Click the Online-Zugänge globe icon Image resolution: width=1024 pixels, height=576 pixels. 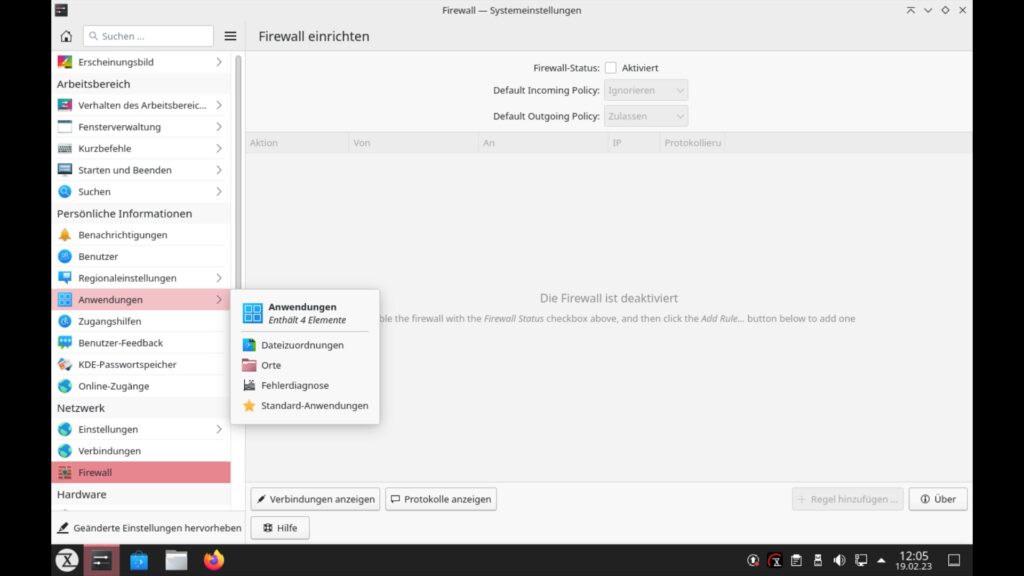[65, 386]
